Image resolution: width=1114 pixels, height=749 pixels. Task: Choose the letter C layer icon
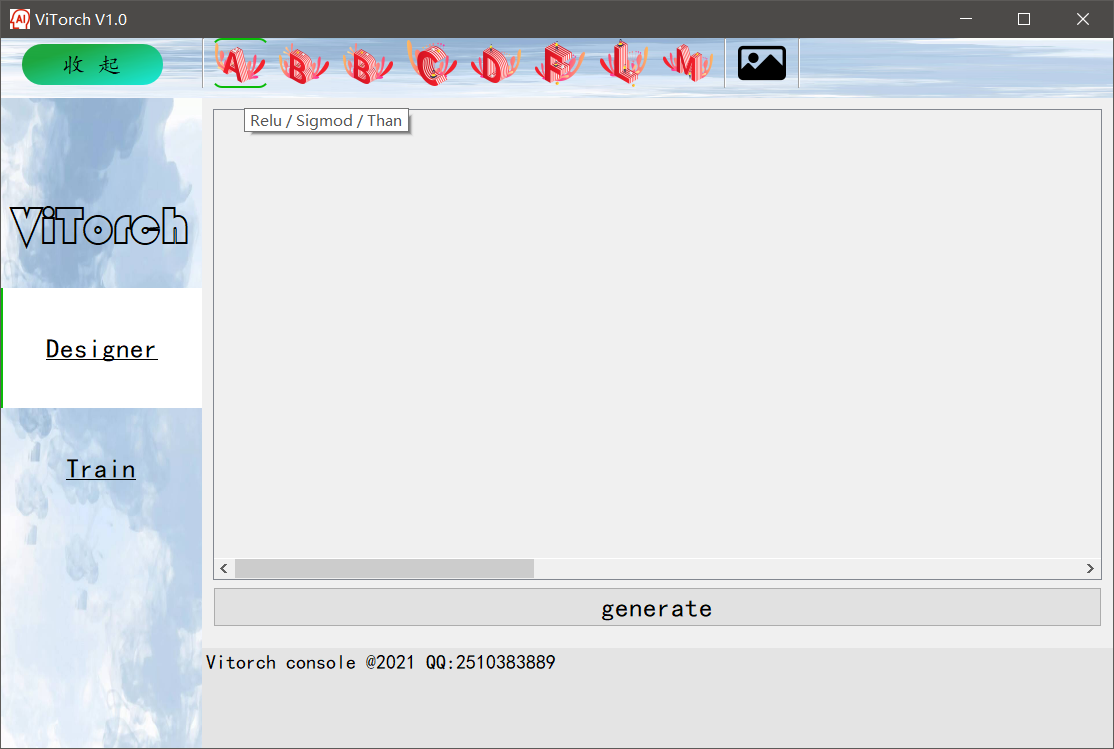(431, 63)
